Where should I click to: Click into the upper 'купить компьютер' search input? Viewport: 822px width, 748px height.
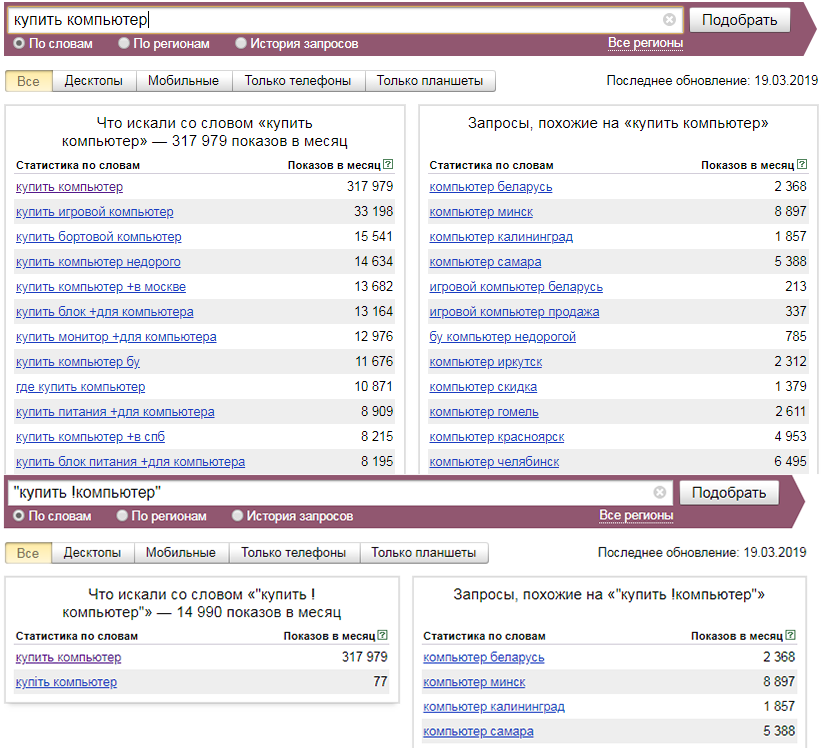coord(330,20)
